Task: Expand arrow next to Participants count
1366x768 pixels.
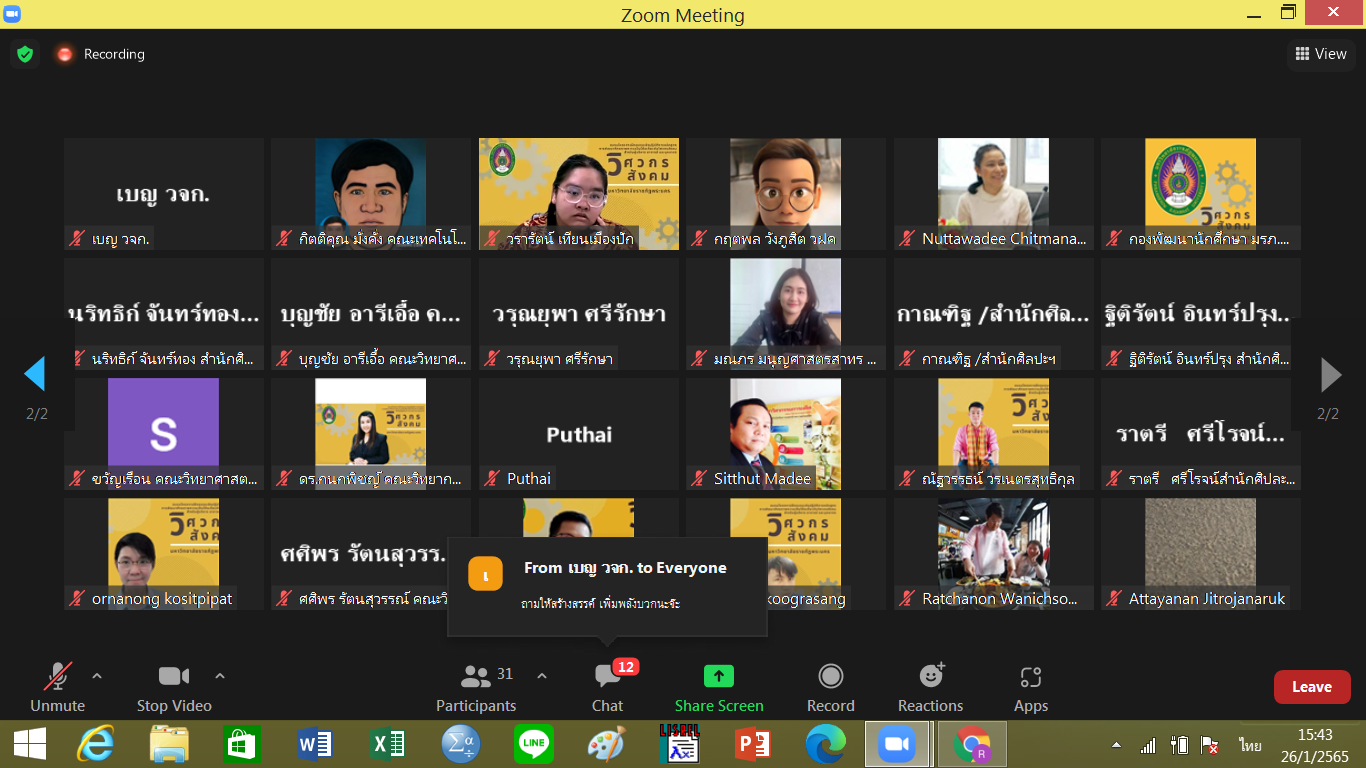Action: 542,676
